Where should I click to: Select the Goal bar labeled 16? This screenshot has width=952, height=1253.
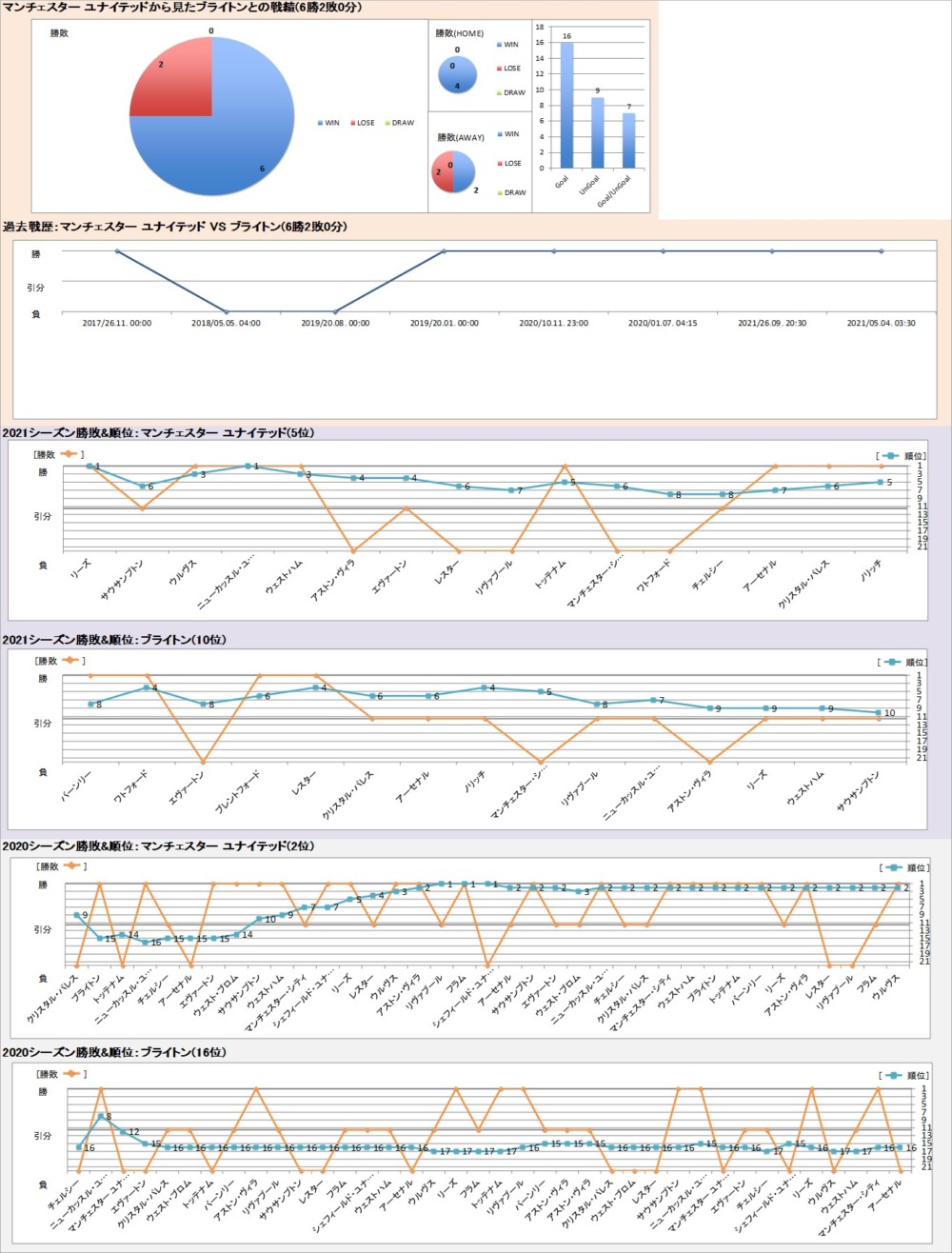click(x=567, y=106)
